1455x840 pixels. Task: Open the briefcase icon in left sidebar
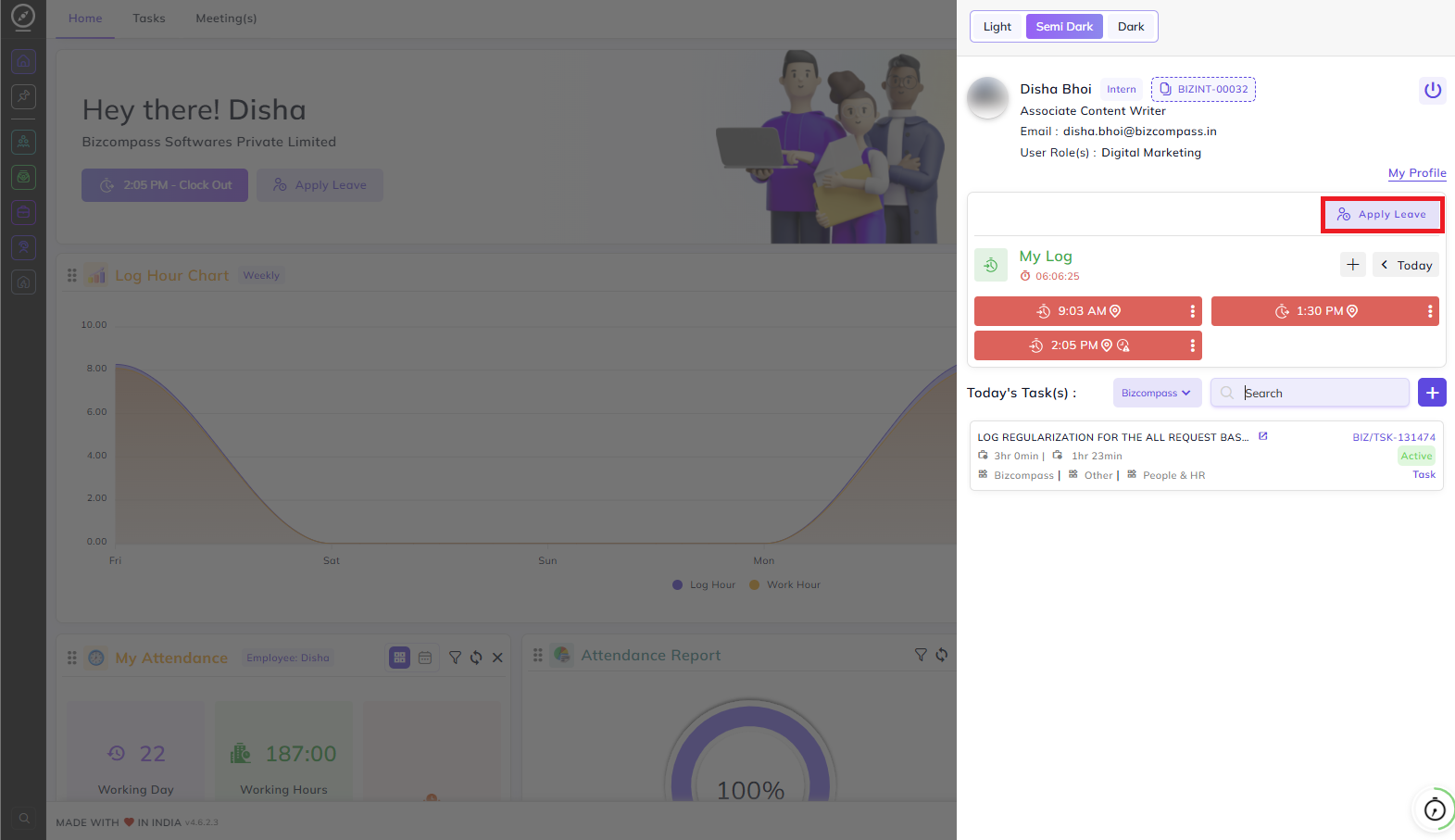23,212
